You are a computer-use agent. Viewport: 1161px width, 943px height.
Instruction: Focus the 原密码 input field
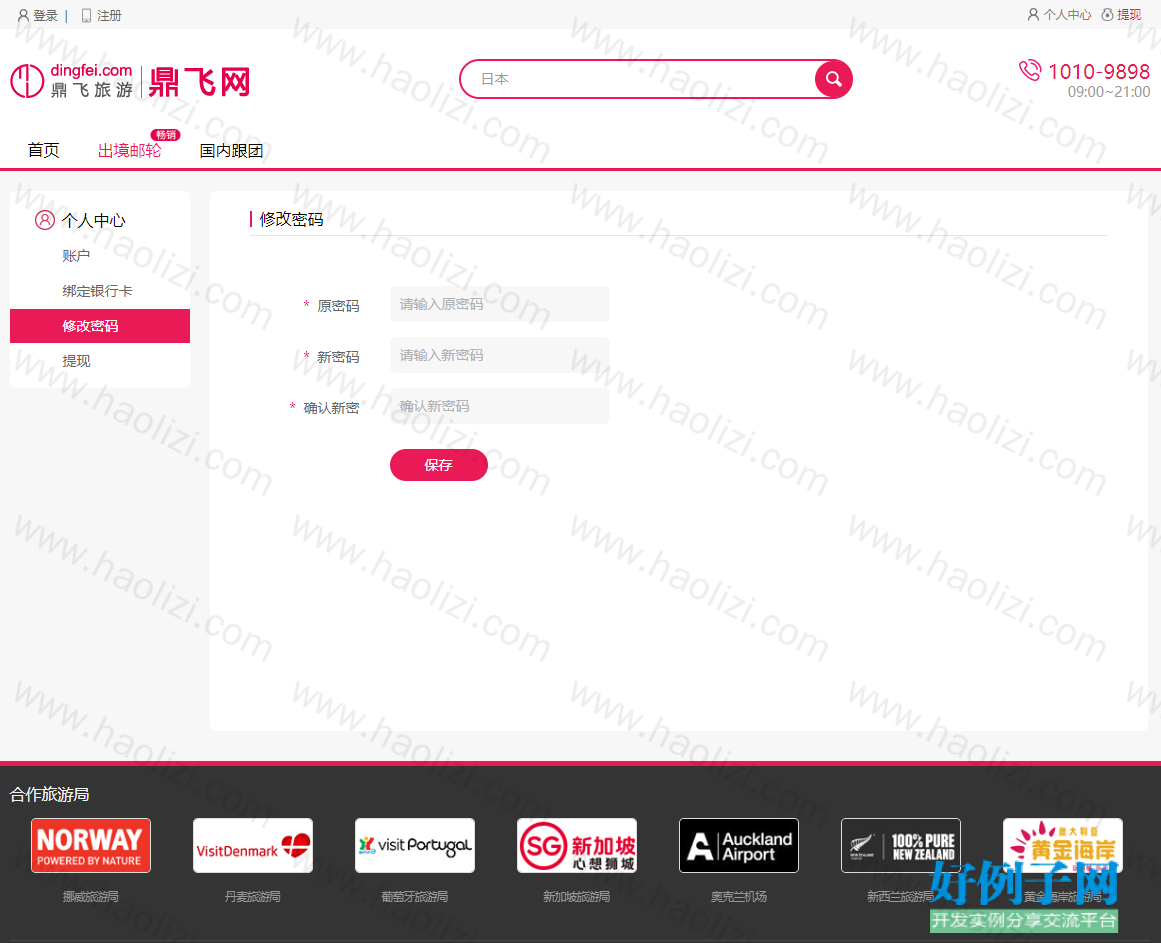coord(500,304)
